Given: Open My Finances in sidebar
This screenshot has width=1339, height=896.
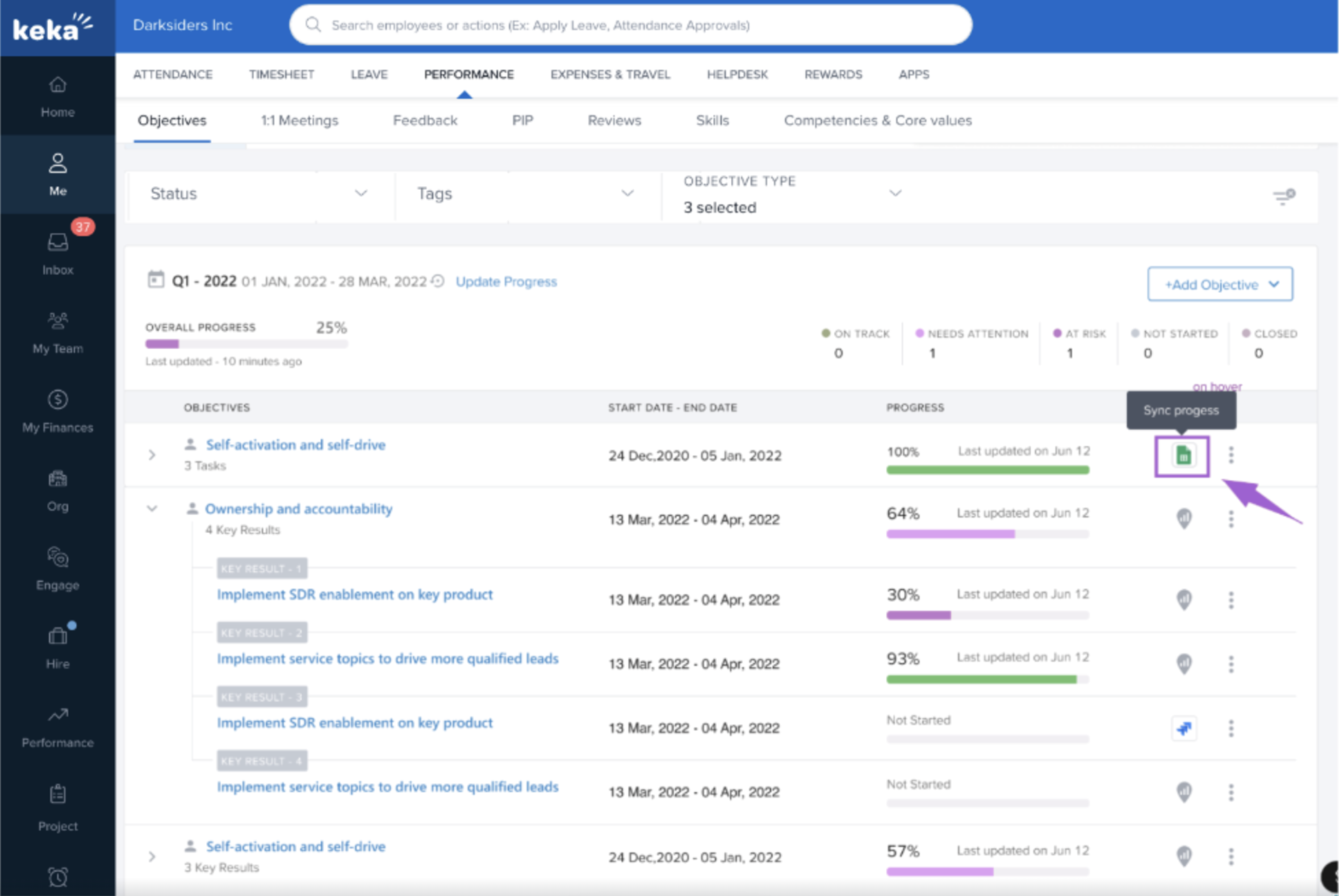Looking at the screenshot, I should tap(58, 411).
